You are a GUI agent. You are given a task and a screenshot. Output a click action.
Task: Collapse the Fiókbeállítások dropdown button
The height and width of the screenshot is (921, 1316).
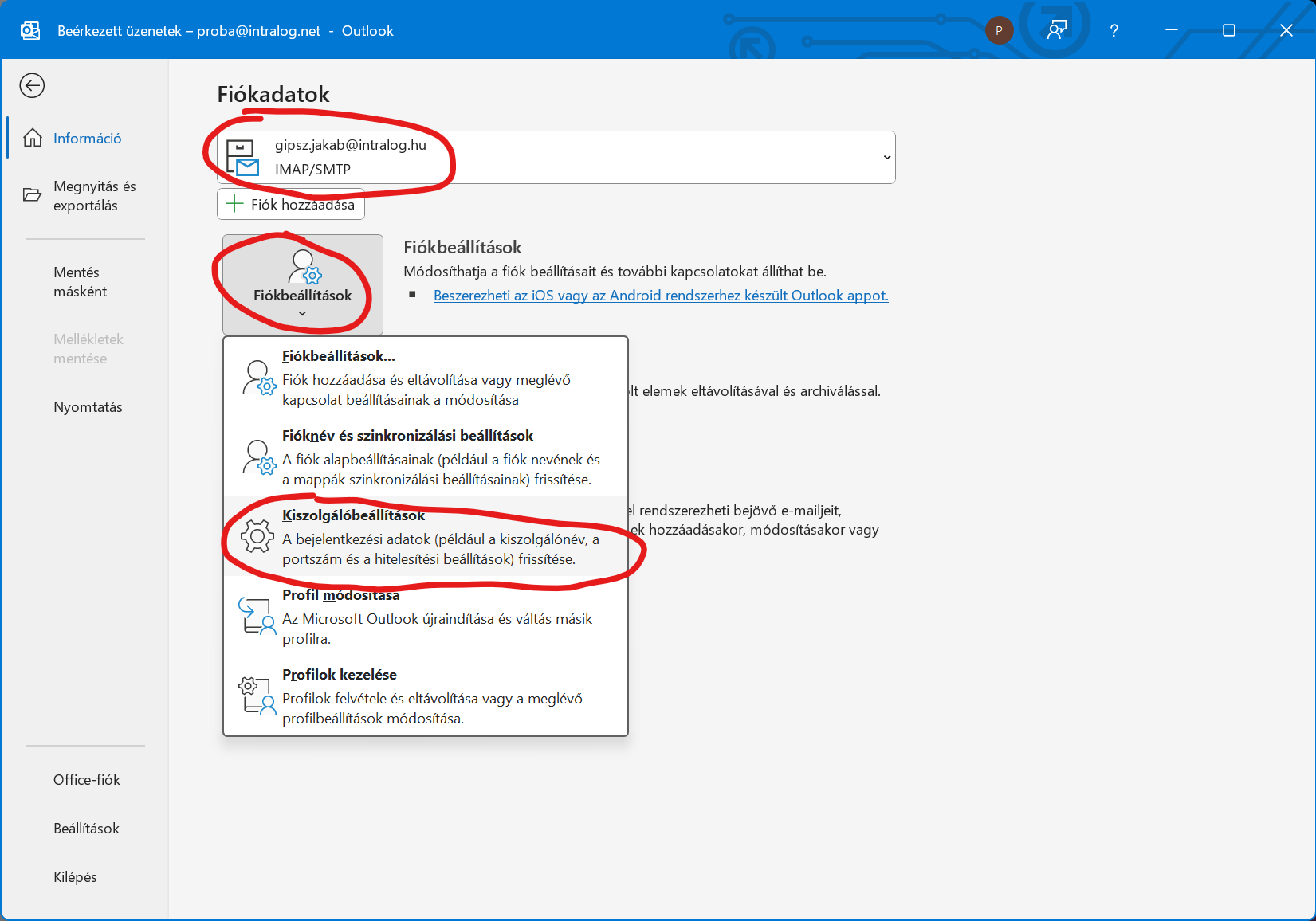pyautogui.click(x=302, y=284)
